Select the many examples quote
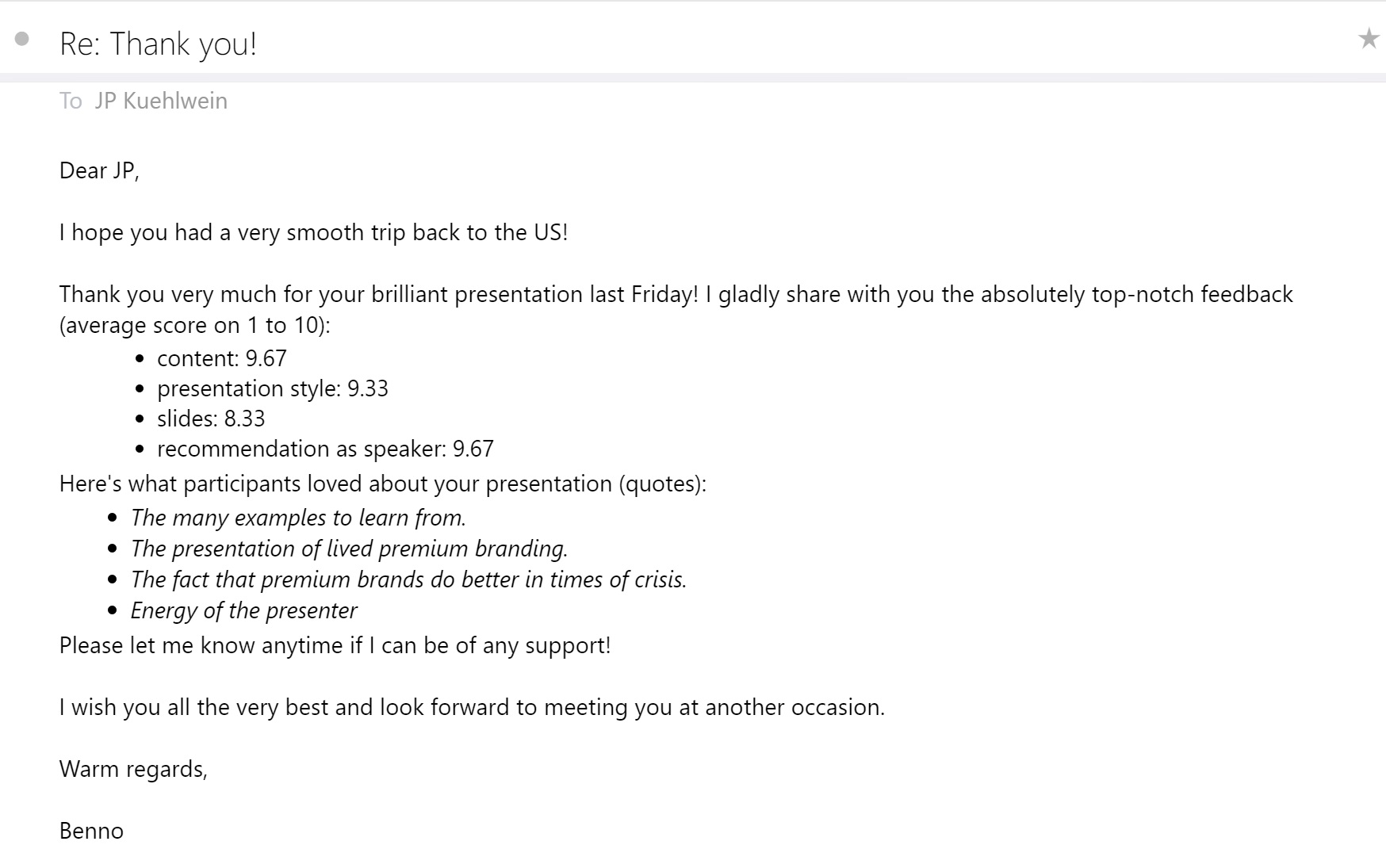Screen dimensions: 1386x868 pyautogui.click(x=299, y=518)
